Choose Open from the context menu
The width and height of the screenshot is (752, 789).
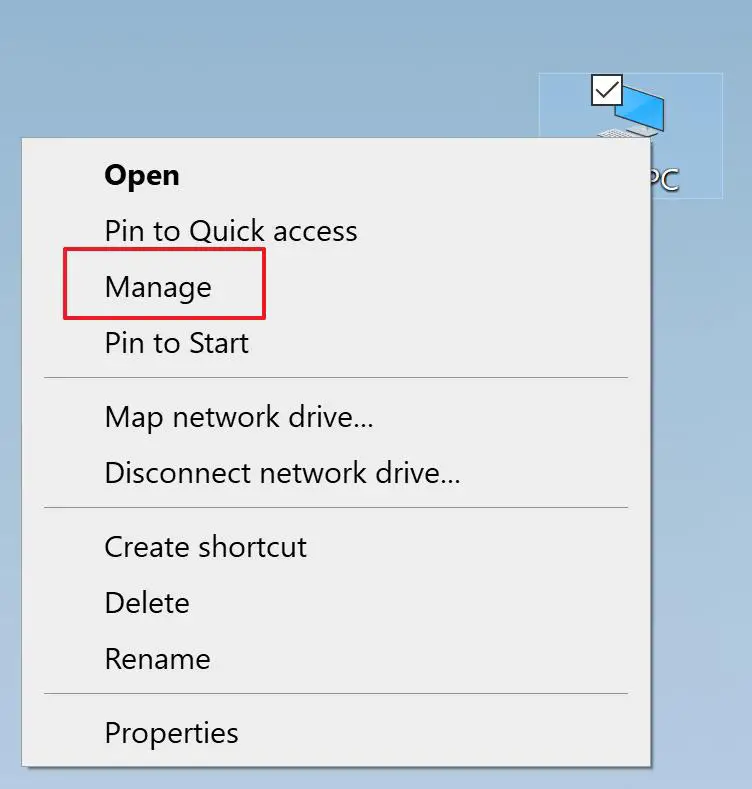pyautogui.click(x=142, y=175)
